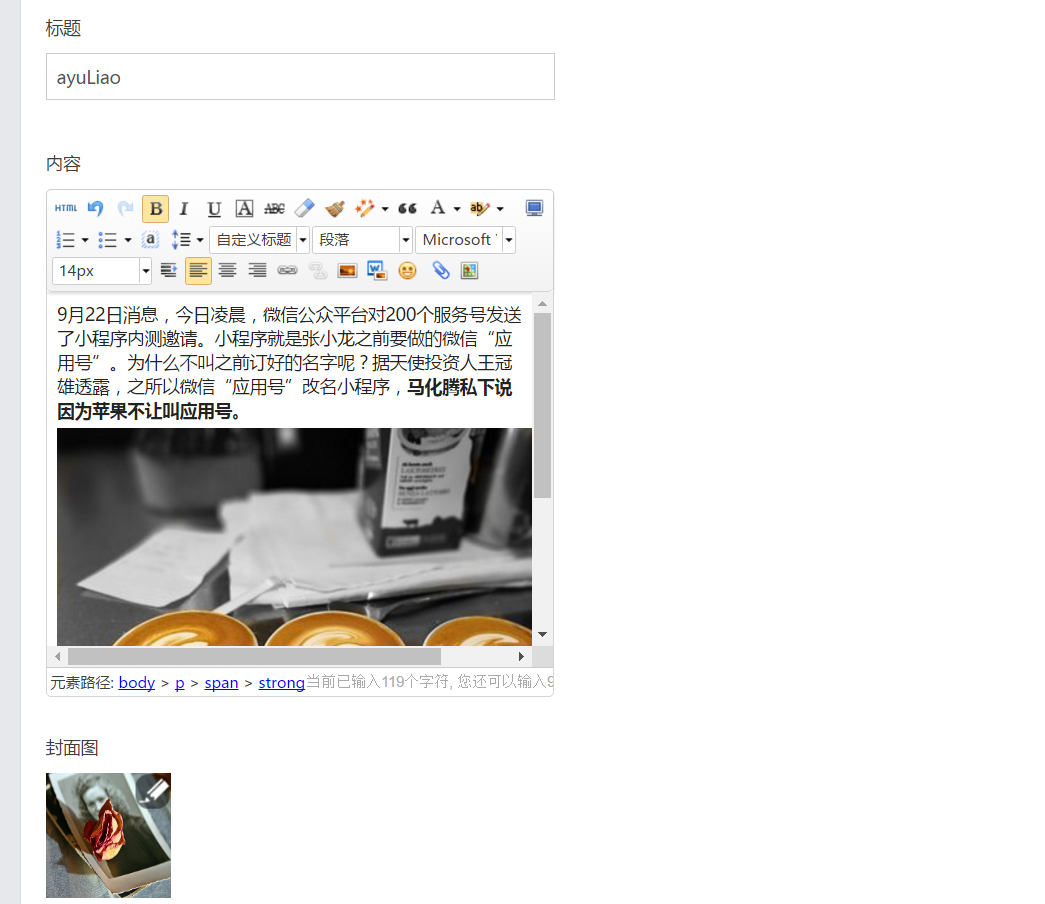Click the line spacing icon

tap(181, 240)
